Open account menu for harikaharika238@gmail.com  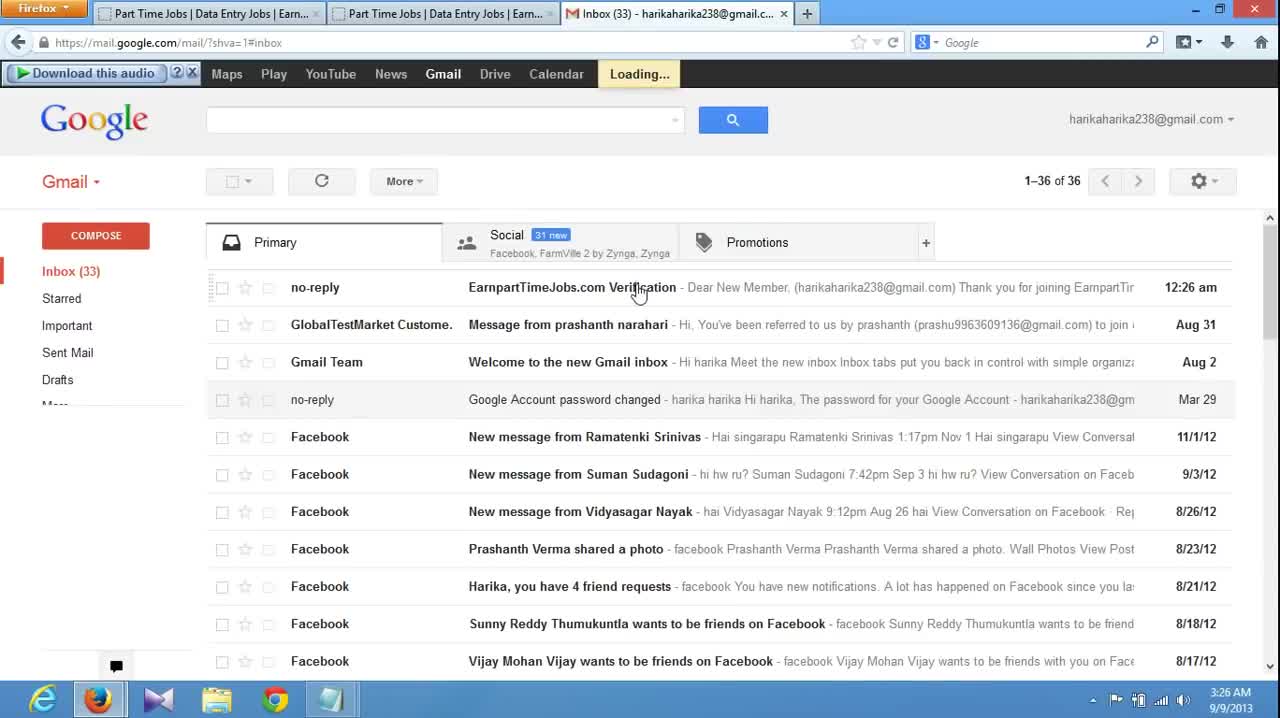click(1151, 119)
